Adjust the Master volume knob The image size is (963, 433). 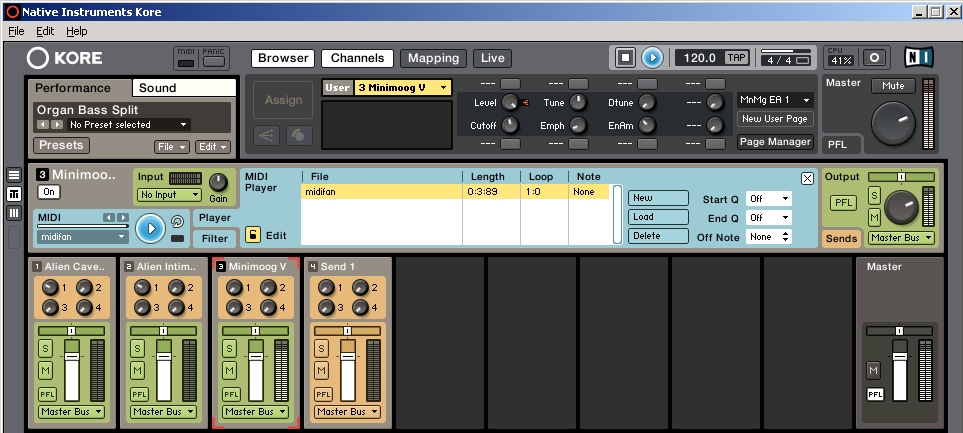pyautogui.click(x=892, y=122)
